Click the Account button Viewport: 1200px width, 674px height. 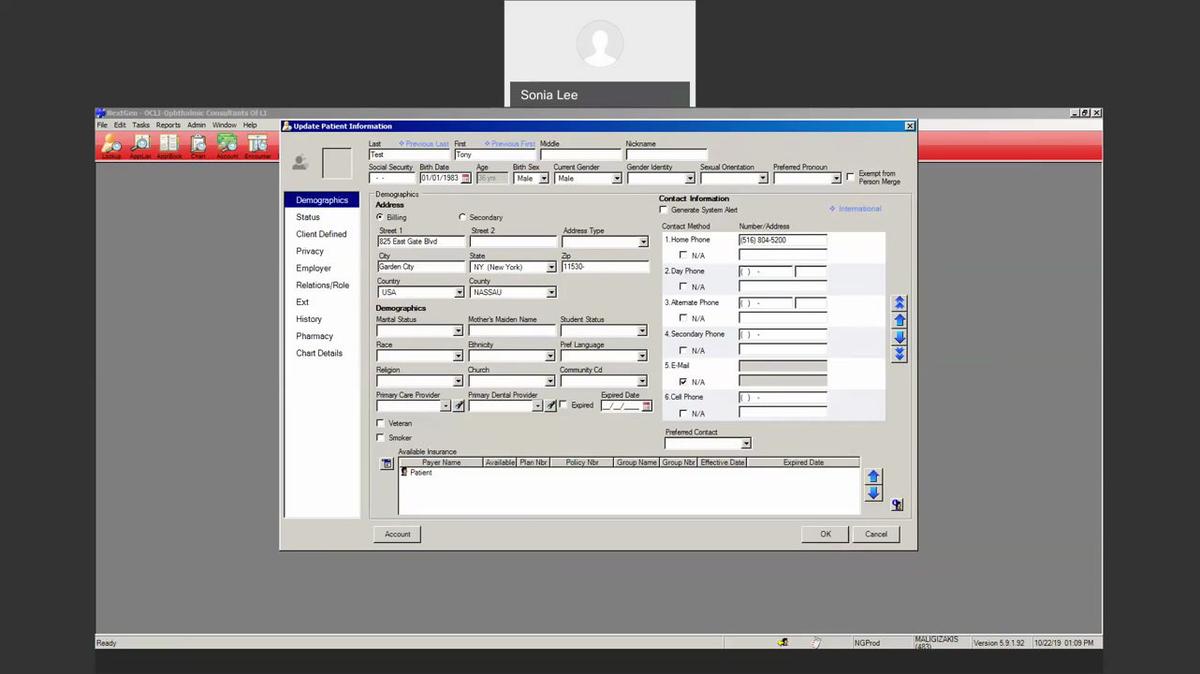(x=397, y=534)
